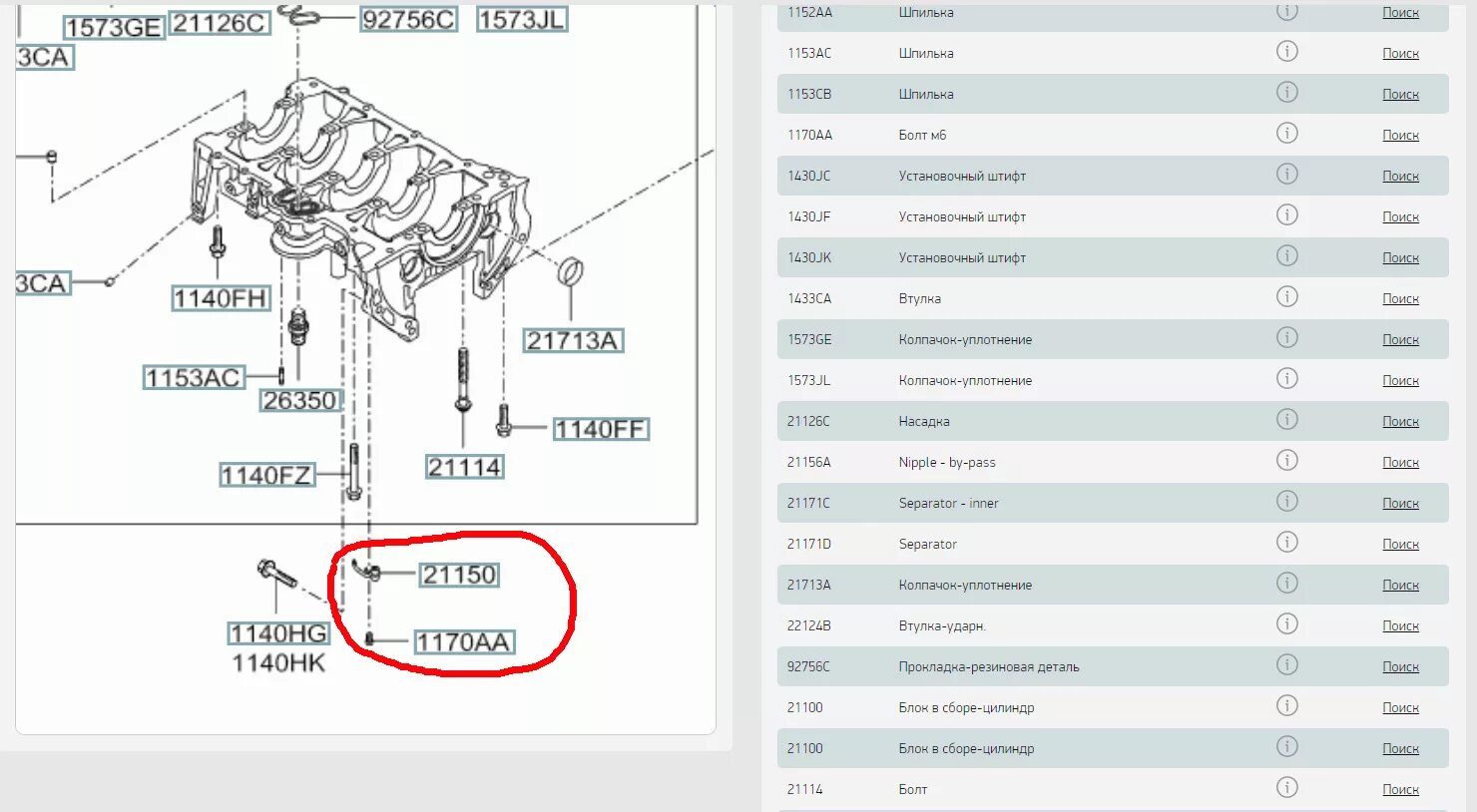Select diagram label 21126C

click(220, 23)
